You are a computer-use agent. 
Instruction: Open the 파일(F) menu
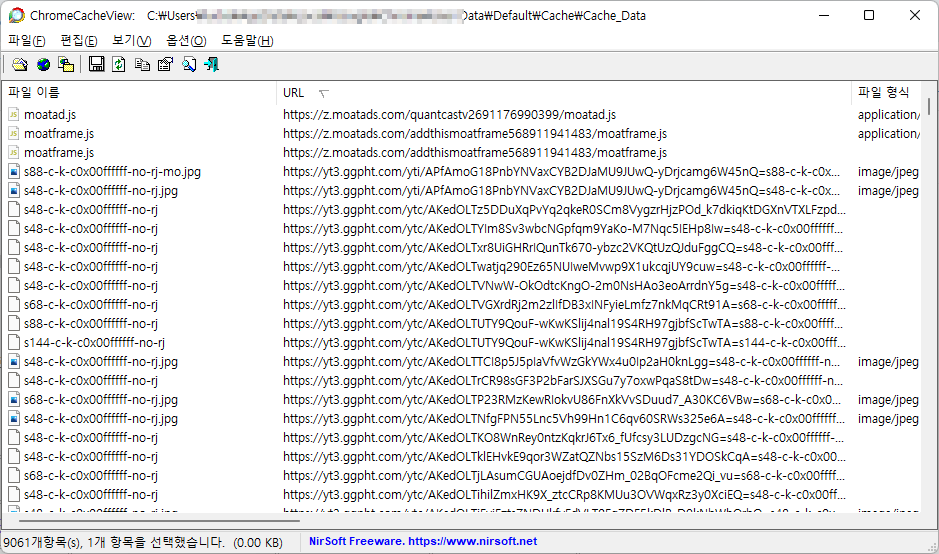pyautogui.click(x=27, y=41)
